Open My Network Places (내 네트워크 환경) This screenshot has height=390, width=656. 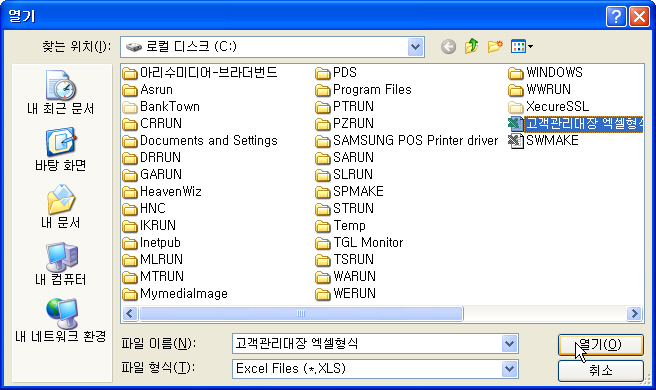pyautogui.click(x=61, y=321)
